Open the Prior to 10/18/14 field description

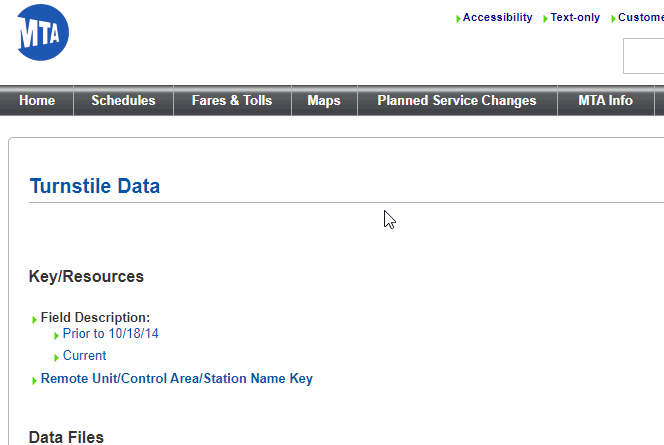click(x=110, y=334)
